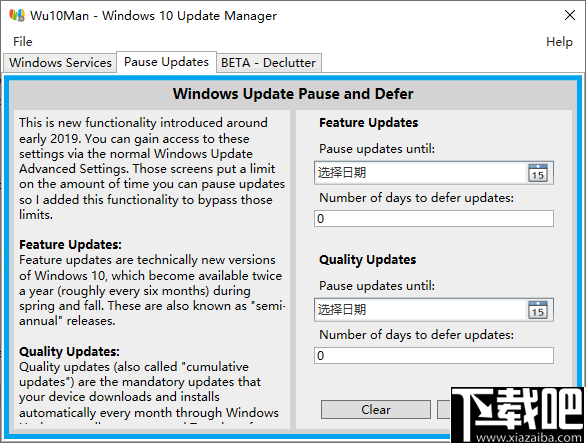
Task: Click 'Number of days to defer updates:' under Feature Updates
Action: [x=416, y=198]
